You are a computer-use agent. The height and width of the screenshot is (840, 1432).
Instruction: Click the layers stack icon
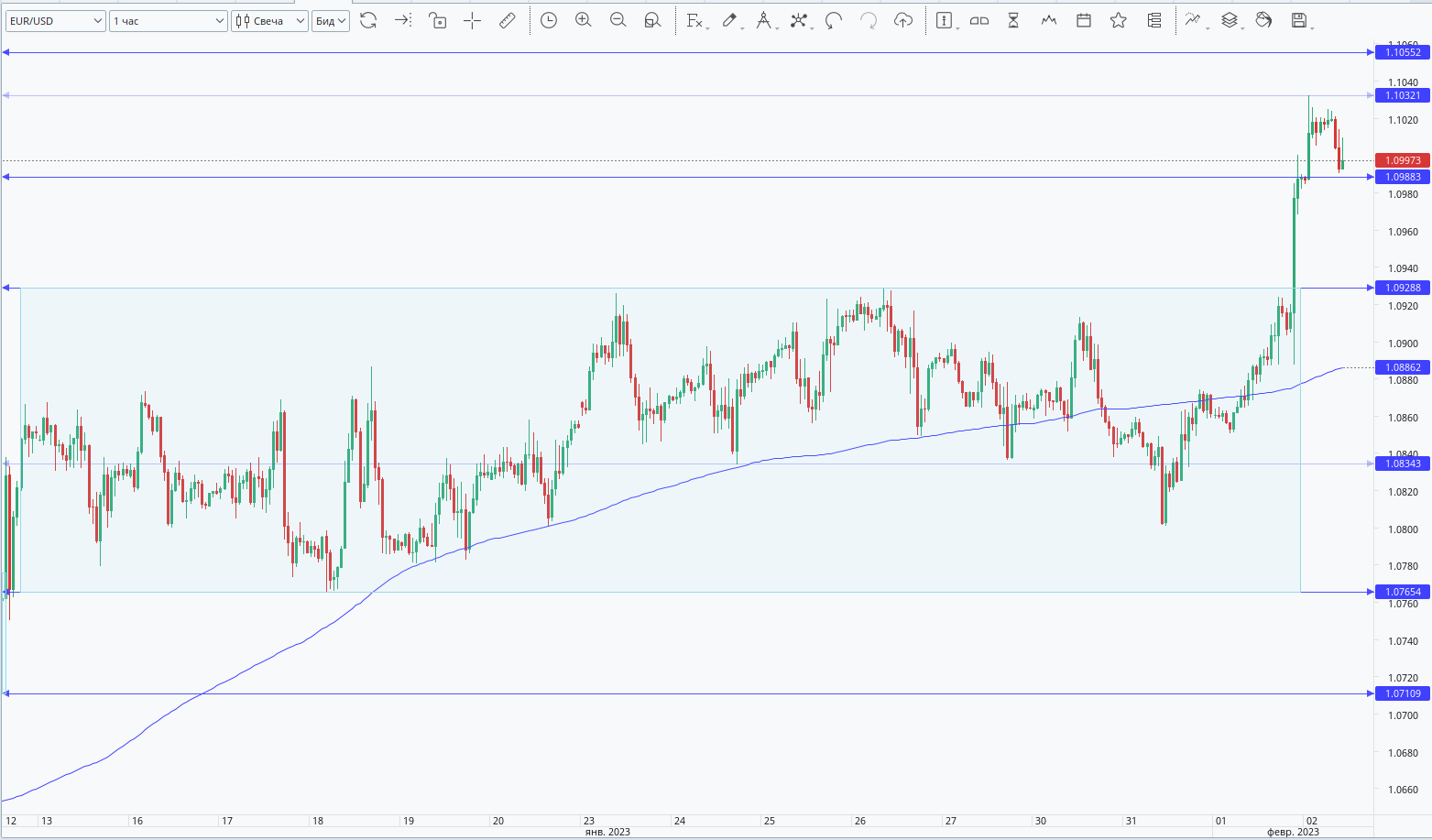pyautogui.click(x=1230, y=20)
